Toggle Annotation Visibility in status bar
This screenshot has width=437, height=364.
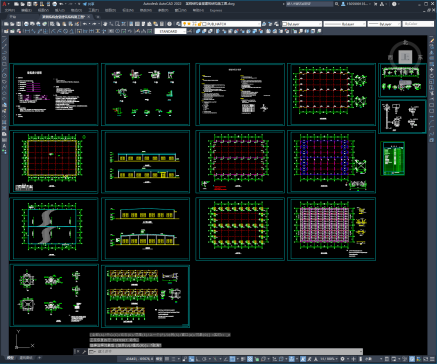coord(303,359)
